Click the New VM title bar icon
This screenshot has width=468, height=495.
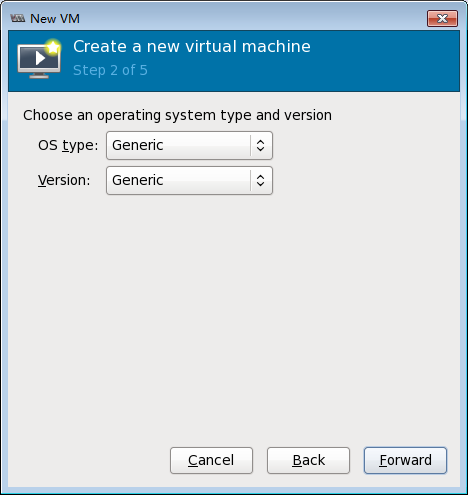pos(18,18)
